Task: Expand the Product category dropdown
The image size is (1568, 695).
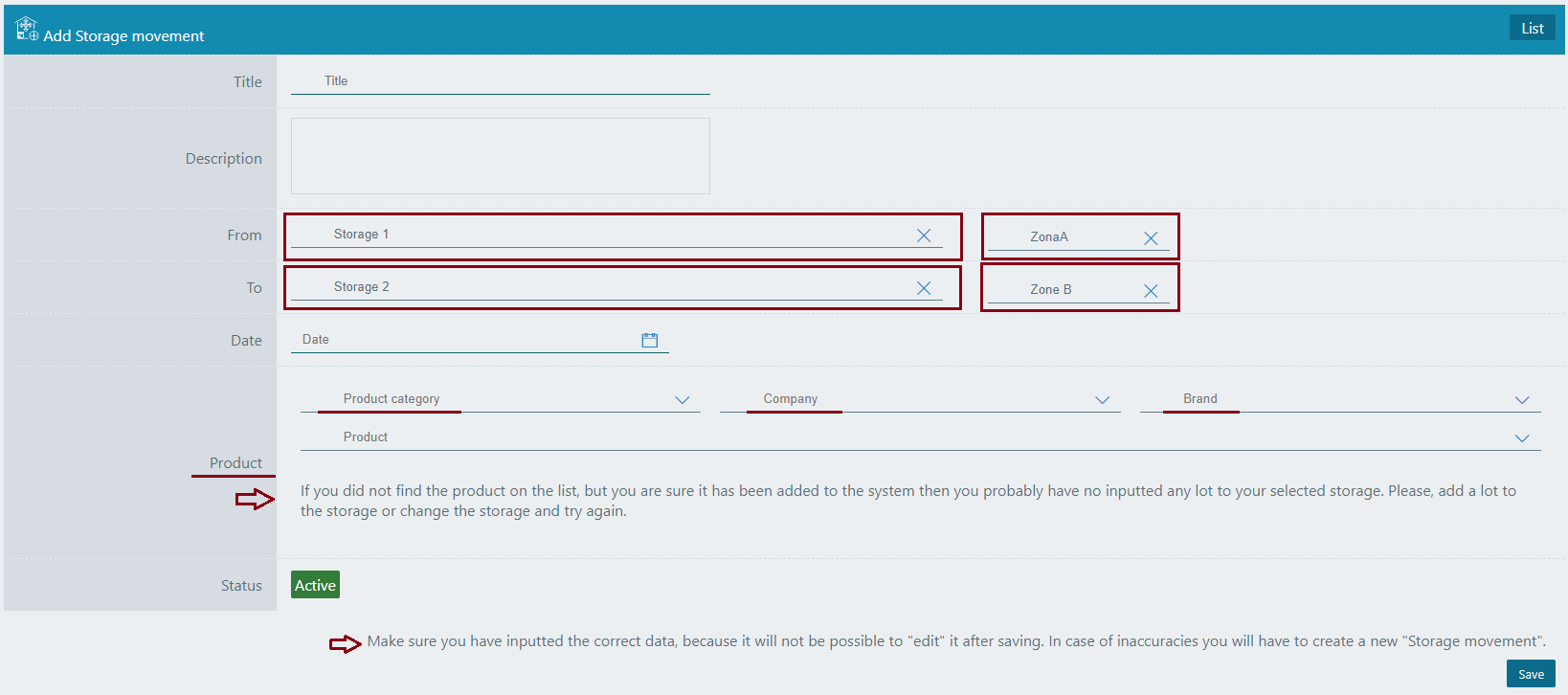Action: click(682, 400)
